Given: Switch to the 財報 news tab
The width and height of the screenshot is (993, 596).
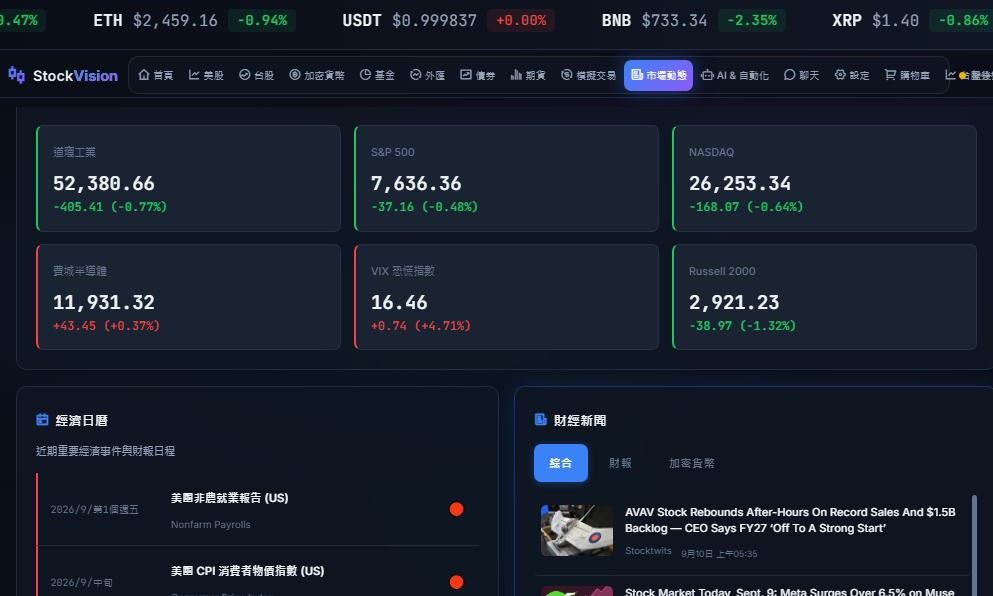Looking at the screenshot, I should (620, 463).
